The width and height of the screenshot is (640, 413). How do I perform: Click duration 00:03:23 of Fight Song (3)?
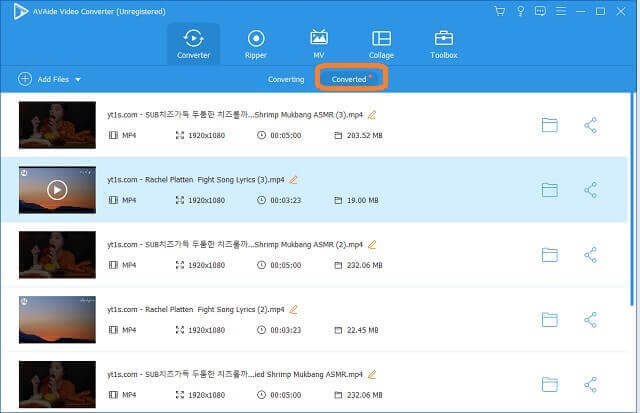pyautogui.click(x=286, y=200)
